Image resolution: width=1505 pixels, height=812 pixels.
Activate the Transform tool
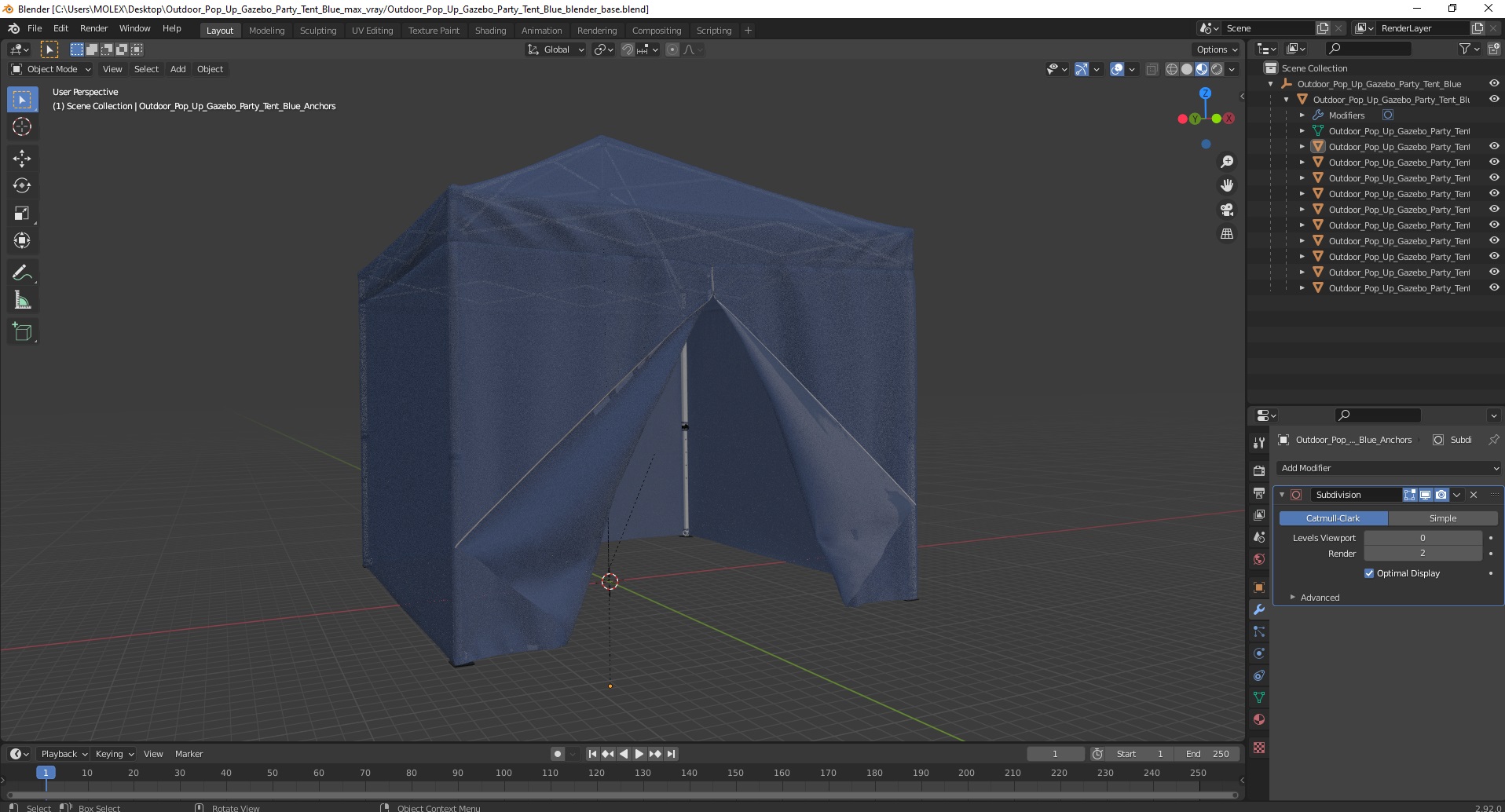click(22, 241)
